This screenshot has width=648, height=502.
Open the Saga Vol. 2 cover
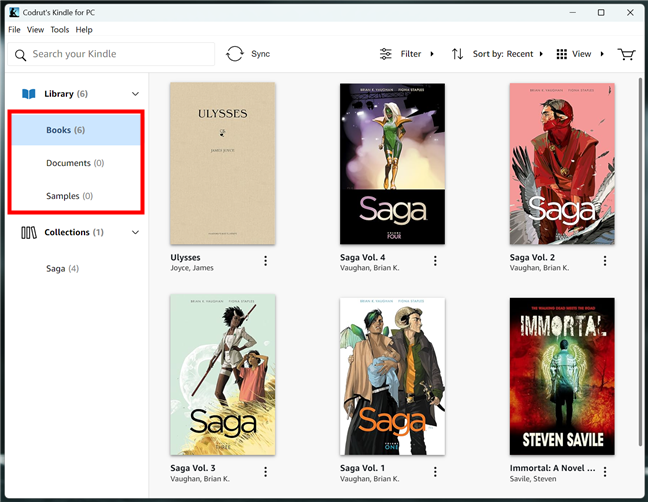[562, 164]
